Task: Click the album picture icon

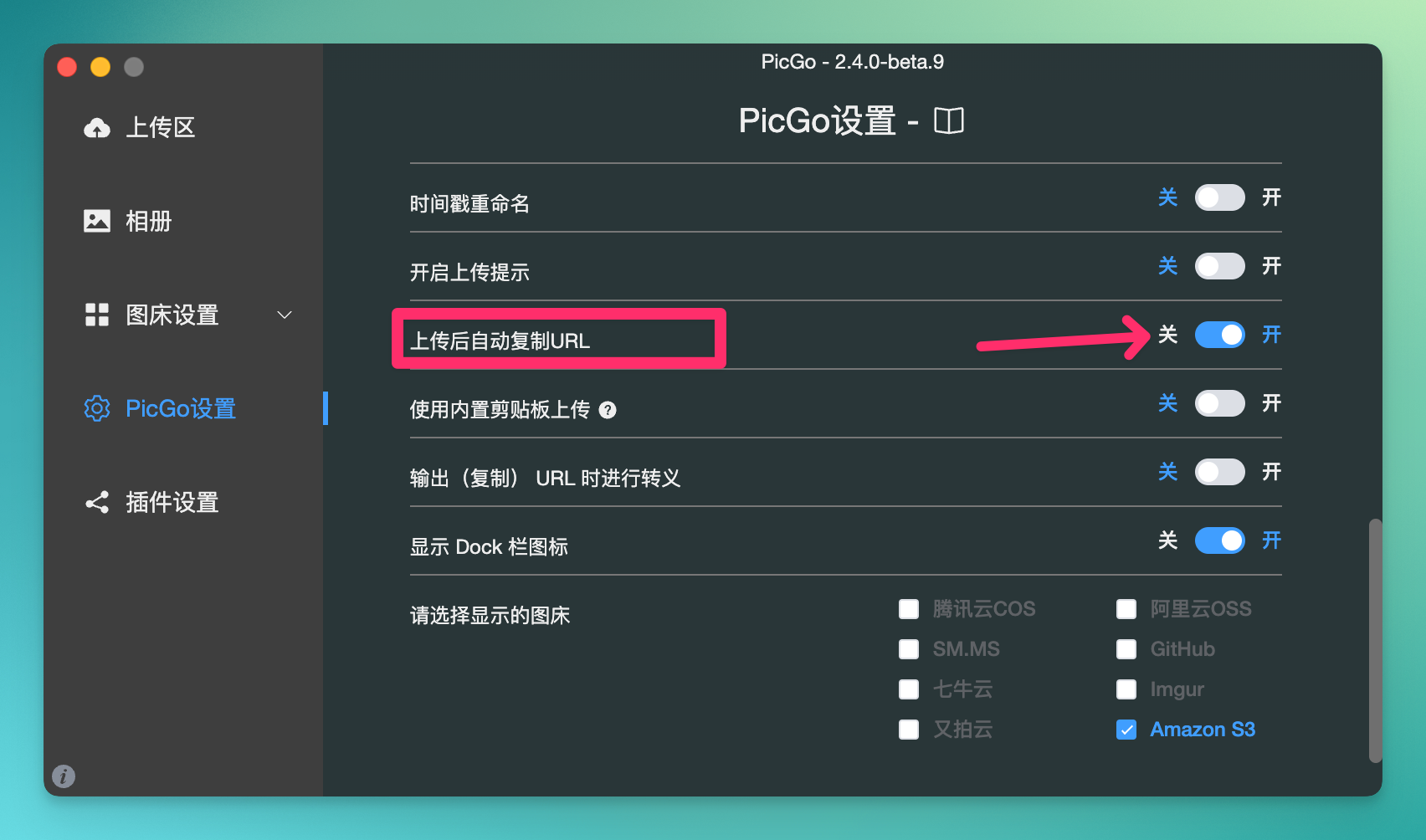Action: 97,221
